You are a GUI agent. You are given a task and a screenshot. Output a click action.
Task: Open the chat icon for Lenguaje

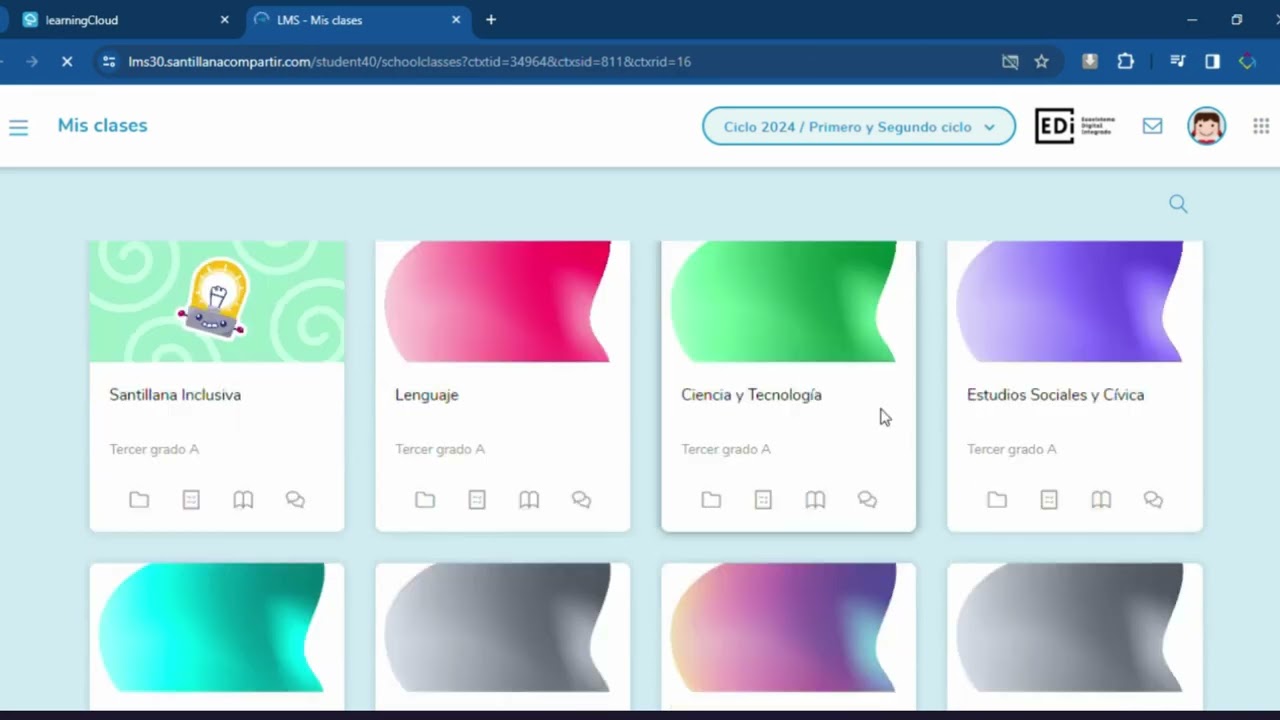581,499
